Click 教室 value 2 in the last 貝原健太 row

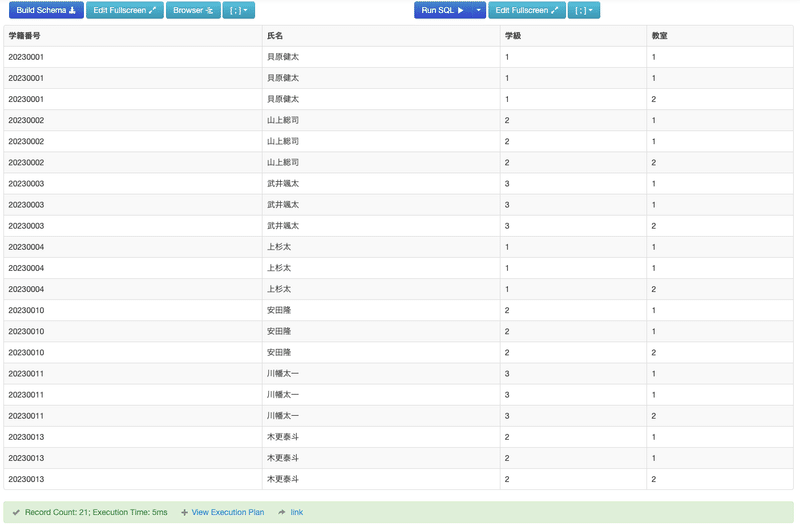tap(654, 99)
